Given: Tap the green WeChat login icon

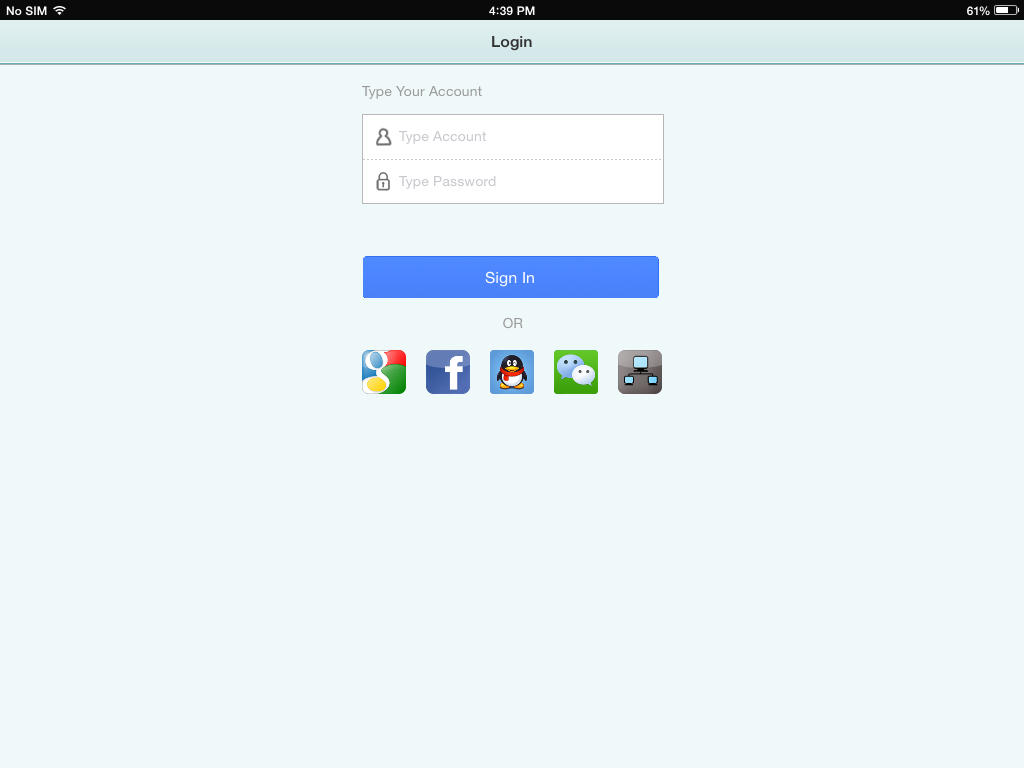Looking at the screenshot, I should [576, 372].
